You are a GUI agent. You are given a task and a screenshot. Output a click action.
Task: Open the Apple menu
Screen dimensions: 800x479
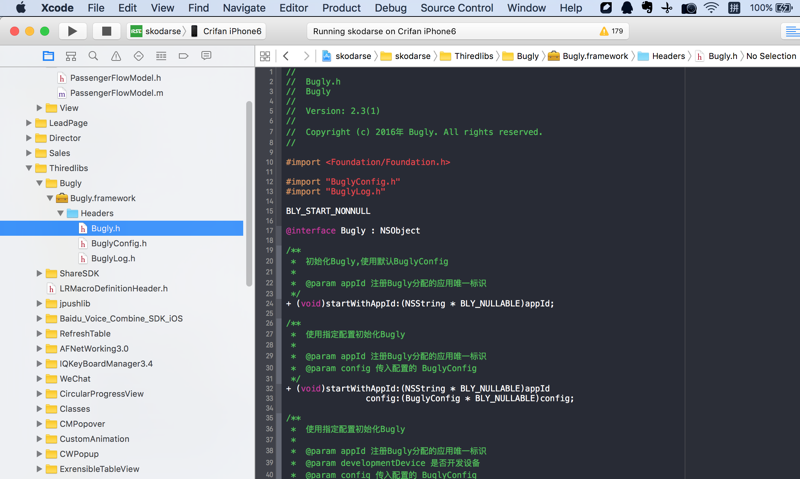(x=20, y=8)
